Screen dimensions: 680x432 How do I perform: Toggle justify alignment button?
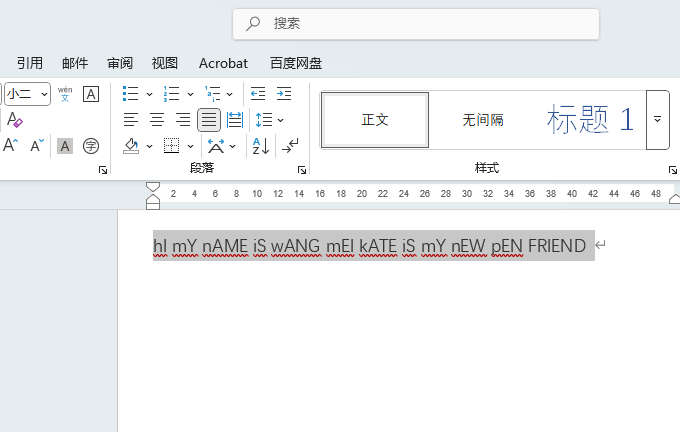click(209, 120)
